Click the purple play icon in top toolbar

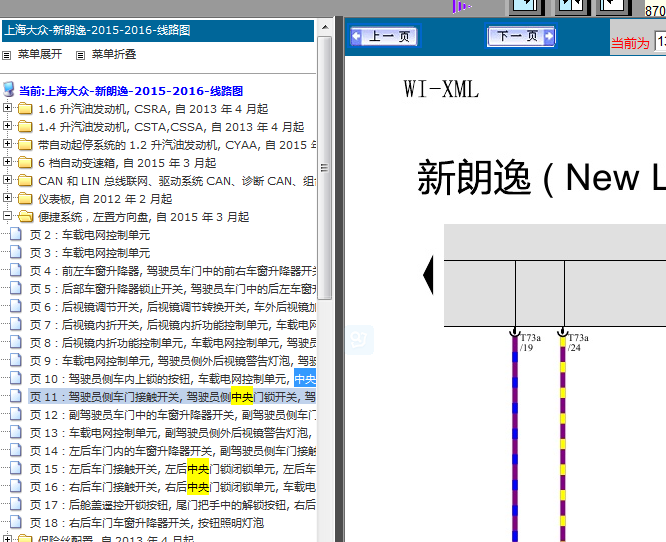(461, 6)
